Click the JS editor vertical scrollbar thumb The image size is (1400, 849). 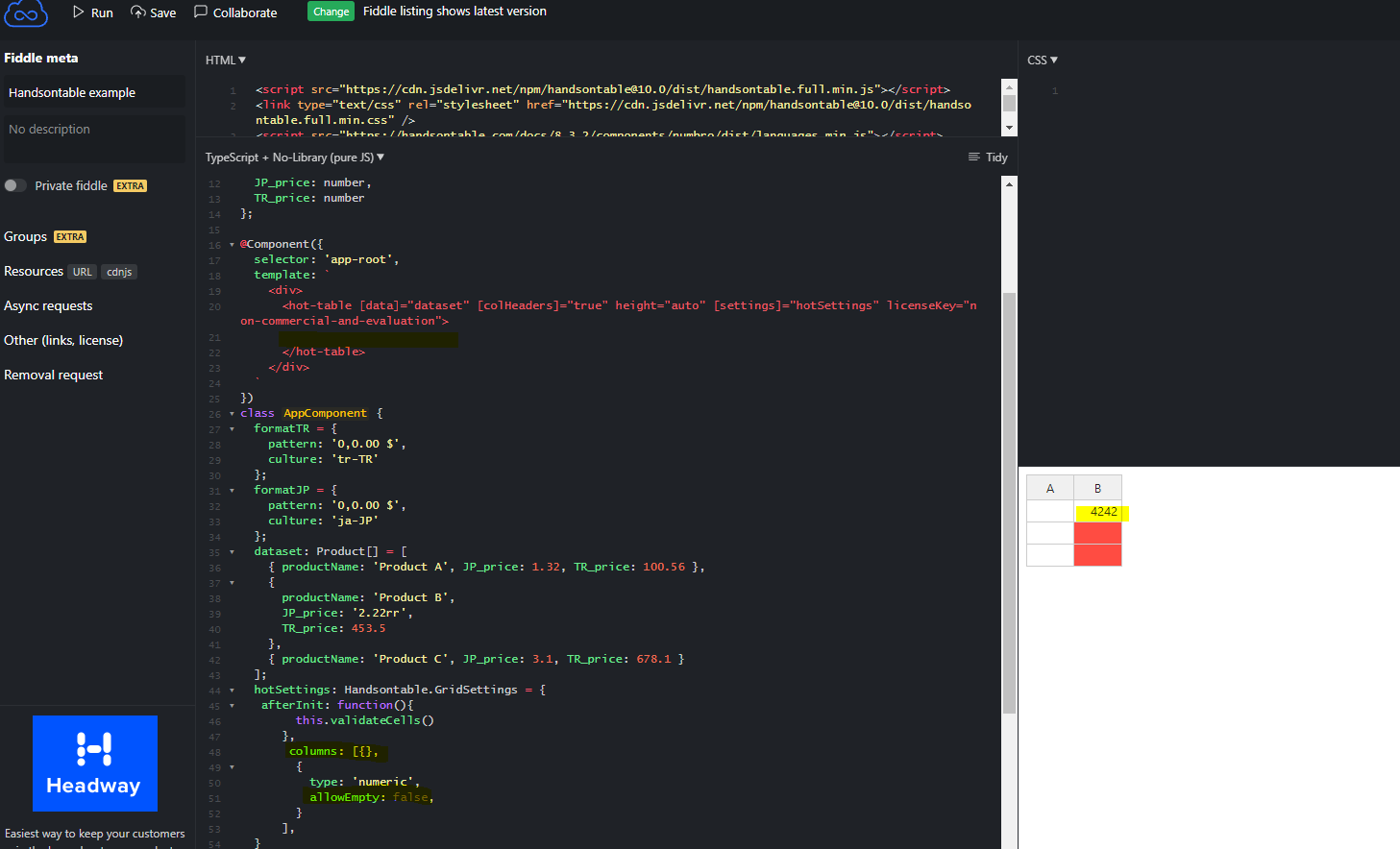(x=1009, y=502)
